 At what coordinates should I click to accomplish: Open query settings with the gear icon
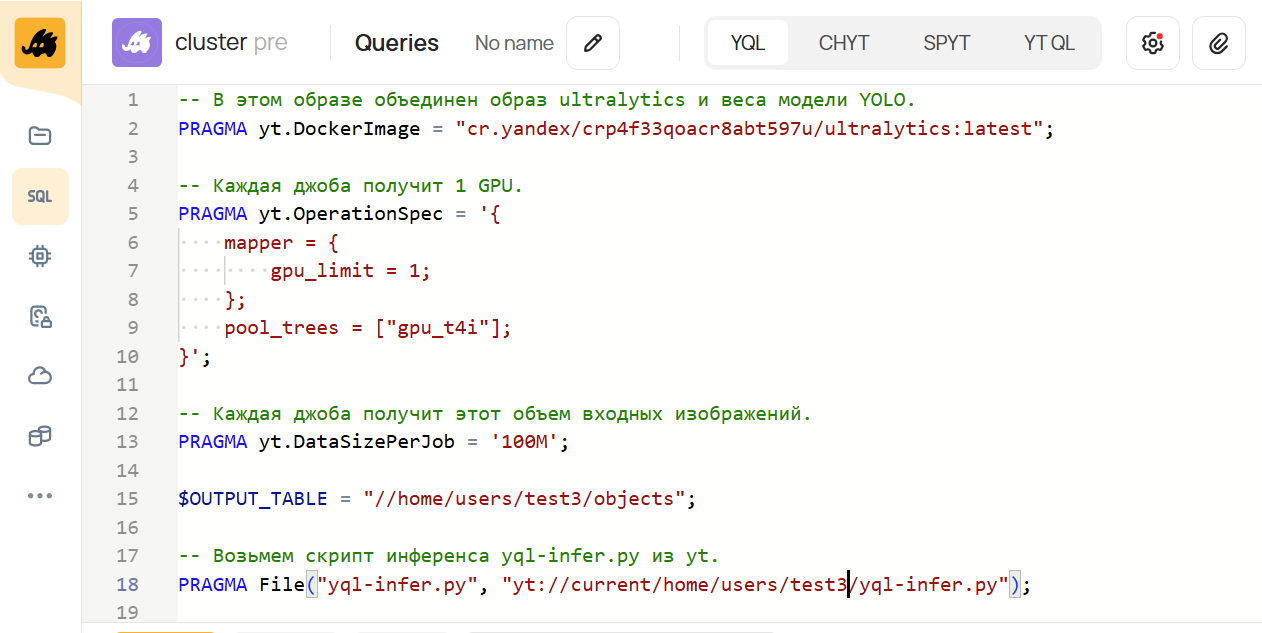1152,43
